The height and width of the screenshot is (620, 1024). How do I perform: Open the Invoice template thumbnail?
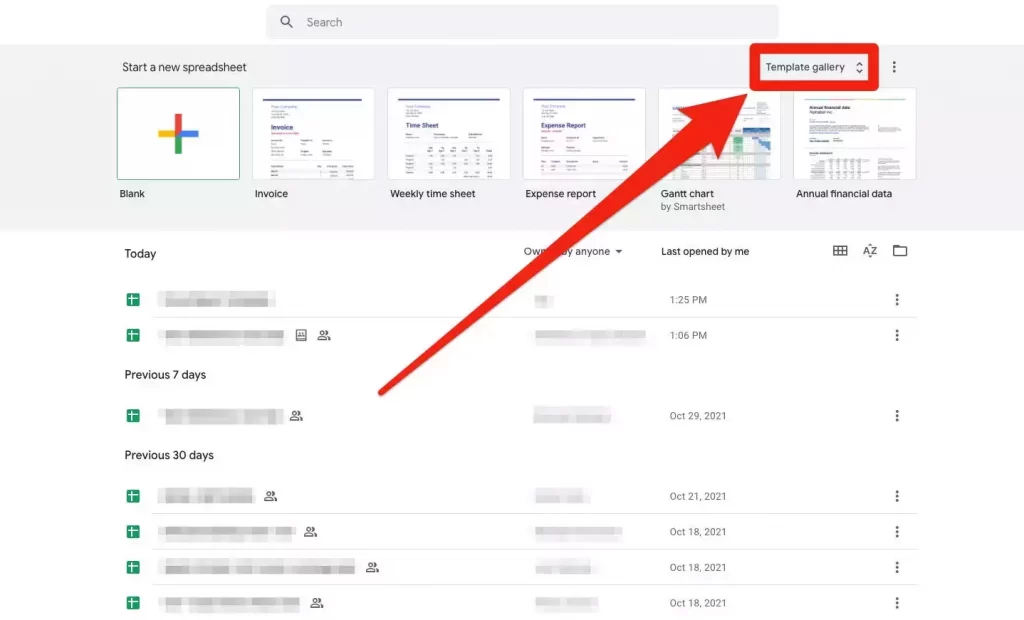[x=313, y=134]
